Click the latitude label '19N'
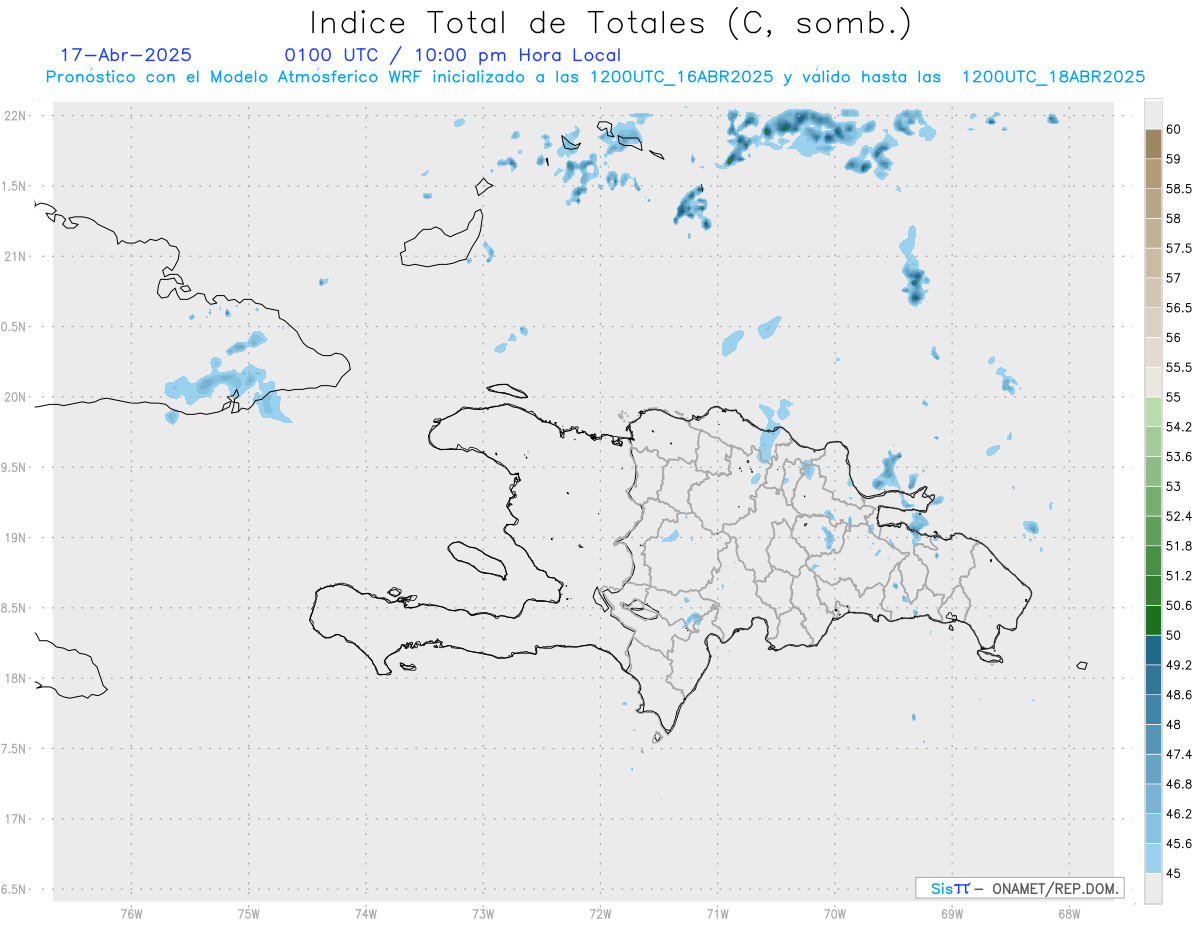1200x927 pixels. 17,537
